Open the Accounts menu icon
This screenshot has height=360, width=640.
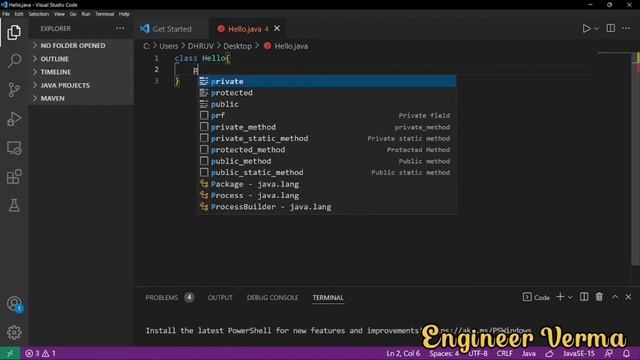(x=14, y=304)
